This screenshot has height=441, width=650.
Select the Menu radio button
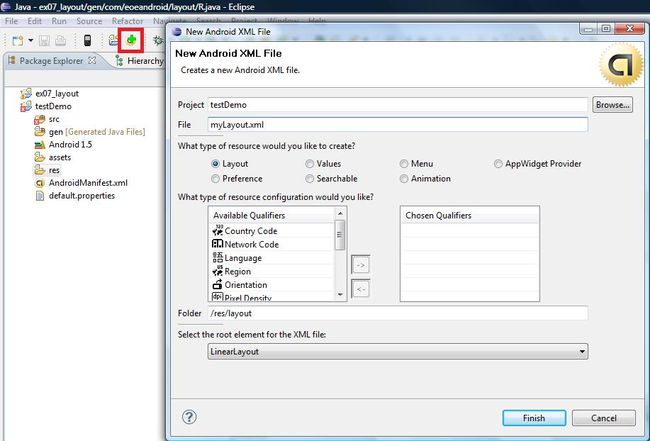coord(404,164)
